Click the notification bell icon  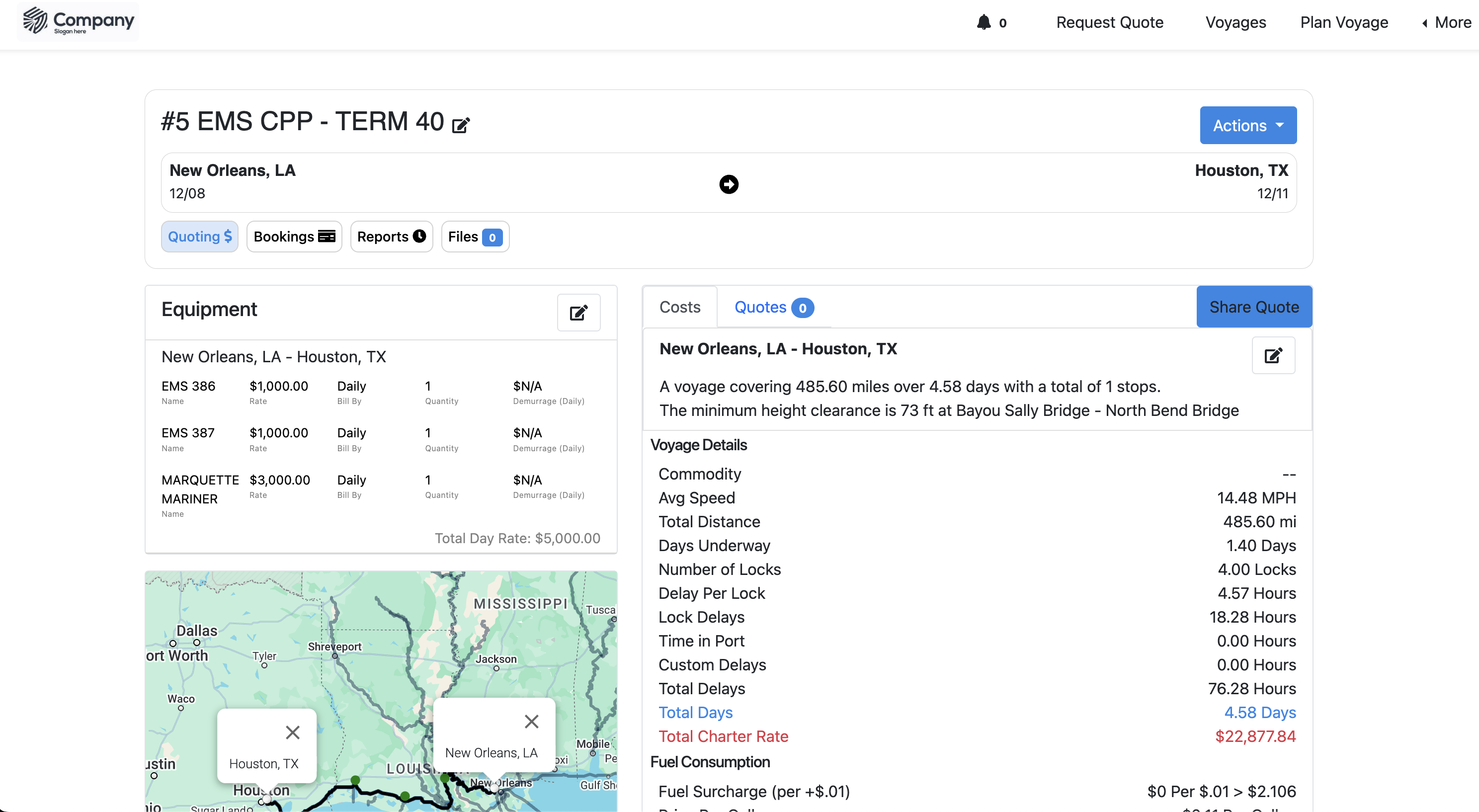[984, 22]
